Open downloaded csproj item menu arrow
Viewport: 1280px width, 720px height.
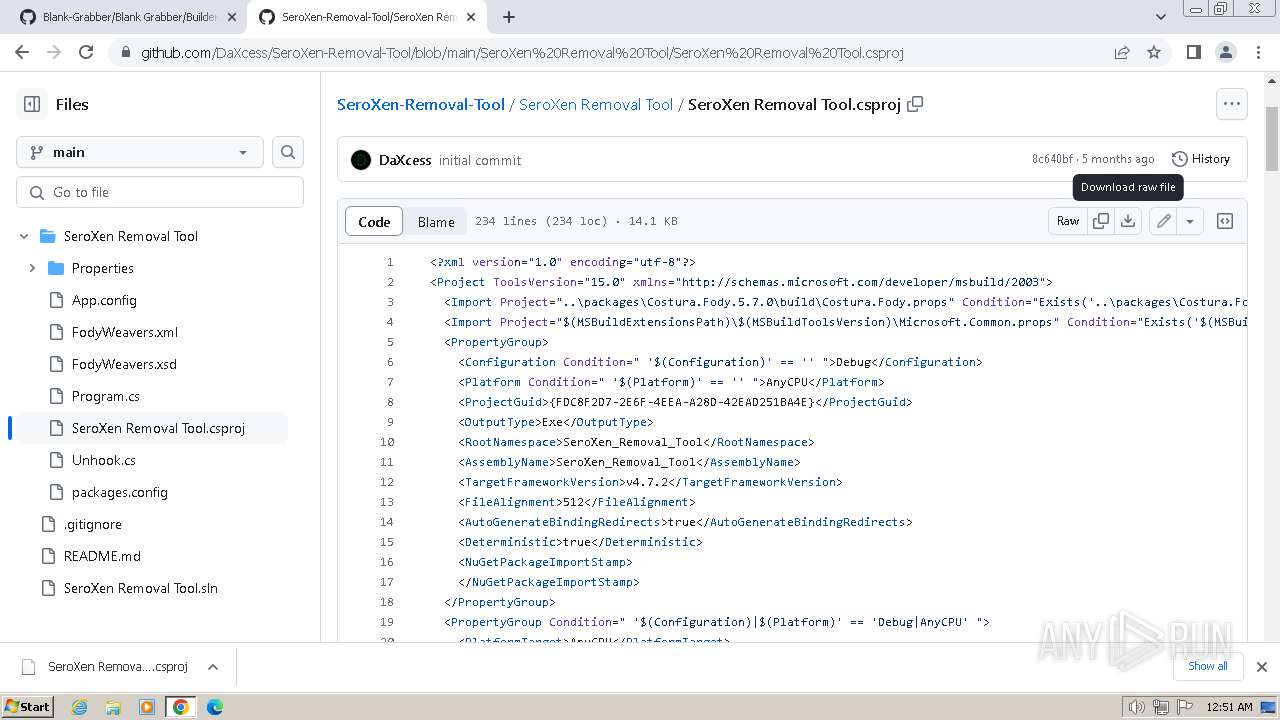(x=212, y=667)
